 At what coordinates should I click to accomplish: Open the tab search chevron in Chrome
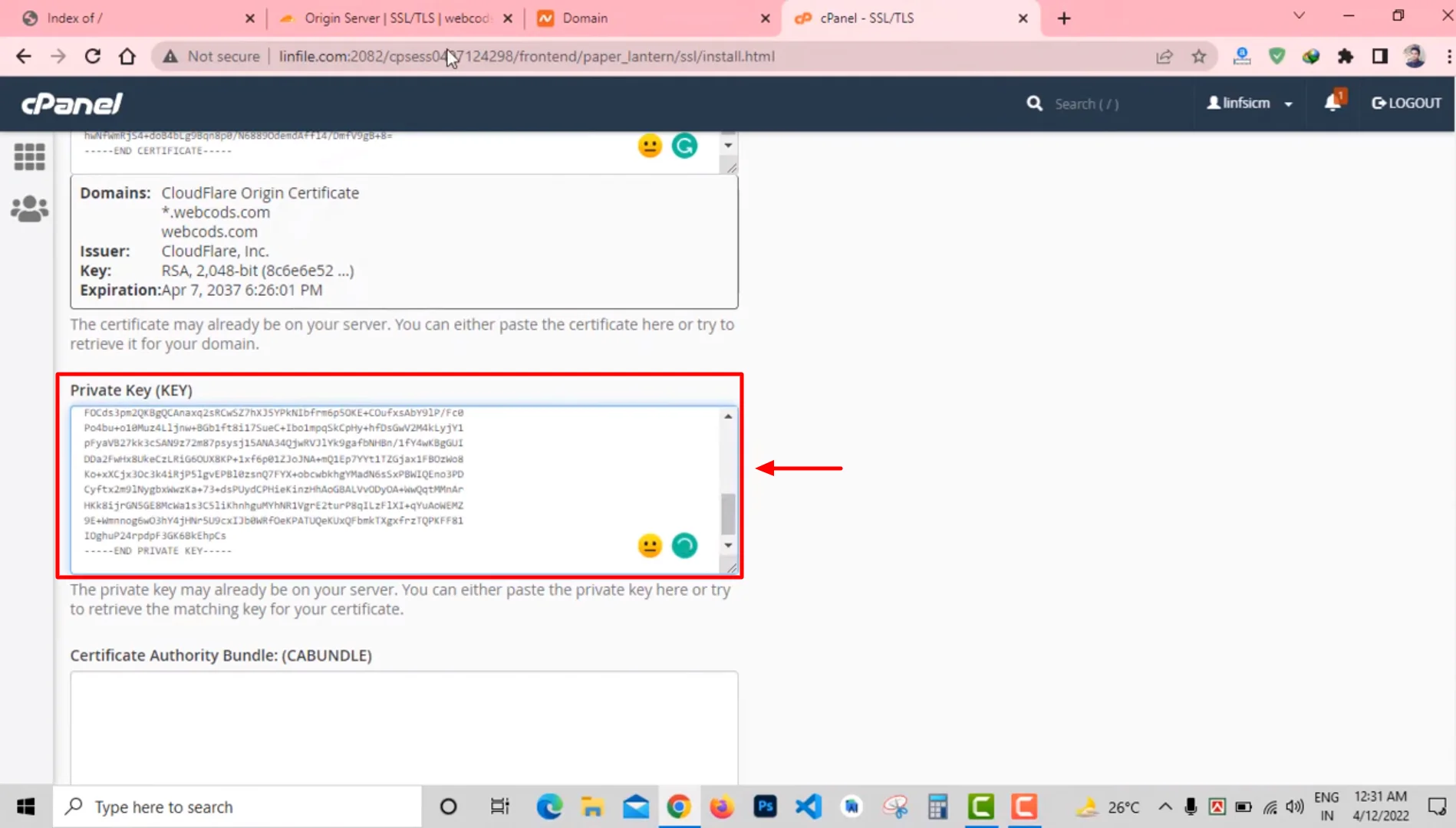click(1299, 15)
